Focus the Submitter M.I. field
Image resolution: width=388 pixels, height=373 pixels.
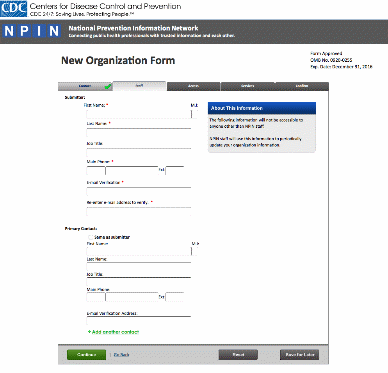(x=195, y=114)
